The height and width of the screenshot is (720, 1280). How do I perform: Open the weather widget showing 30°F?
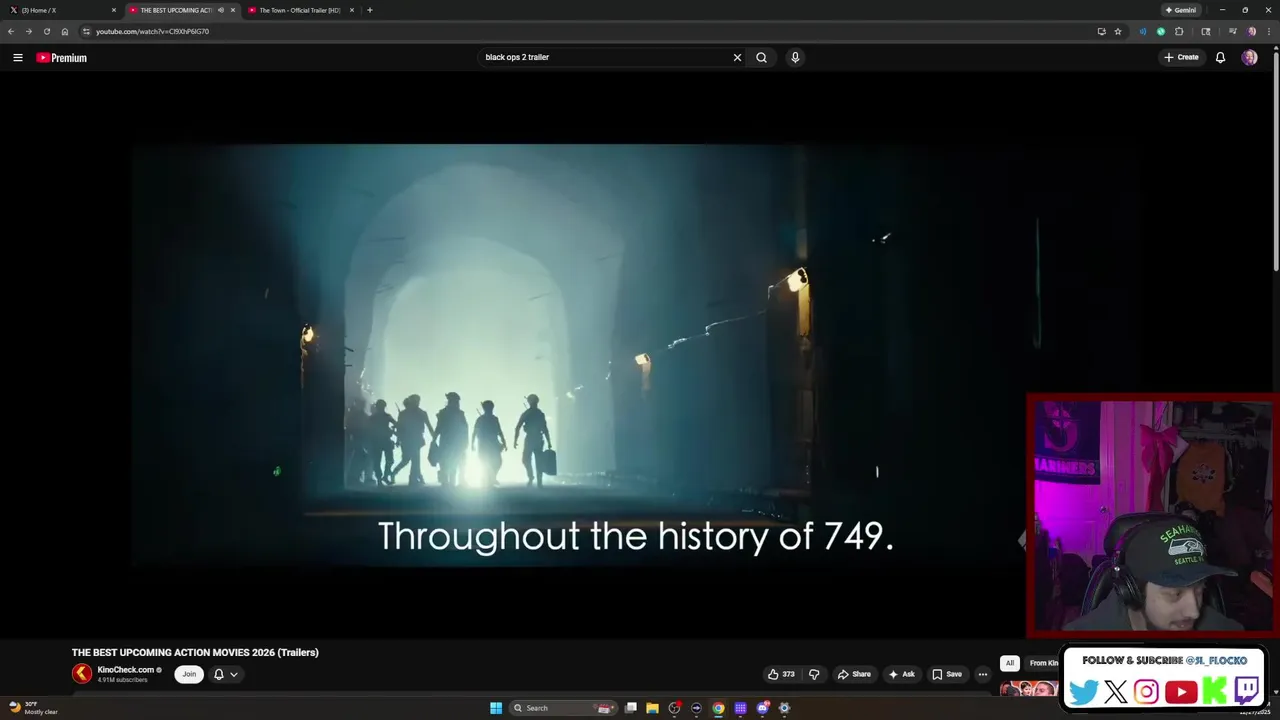[x=34, y=708]
